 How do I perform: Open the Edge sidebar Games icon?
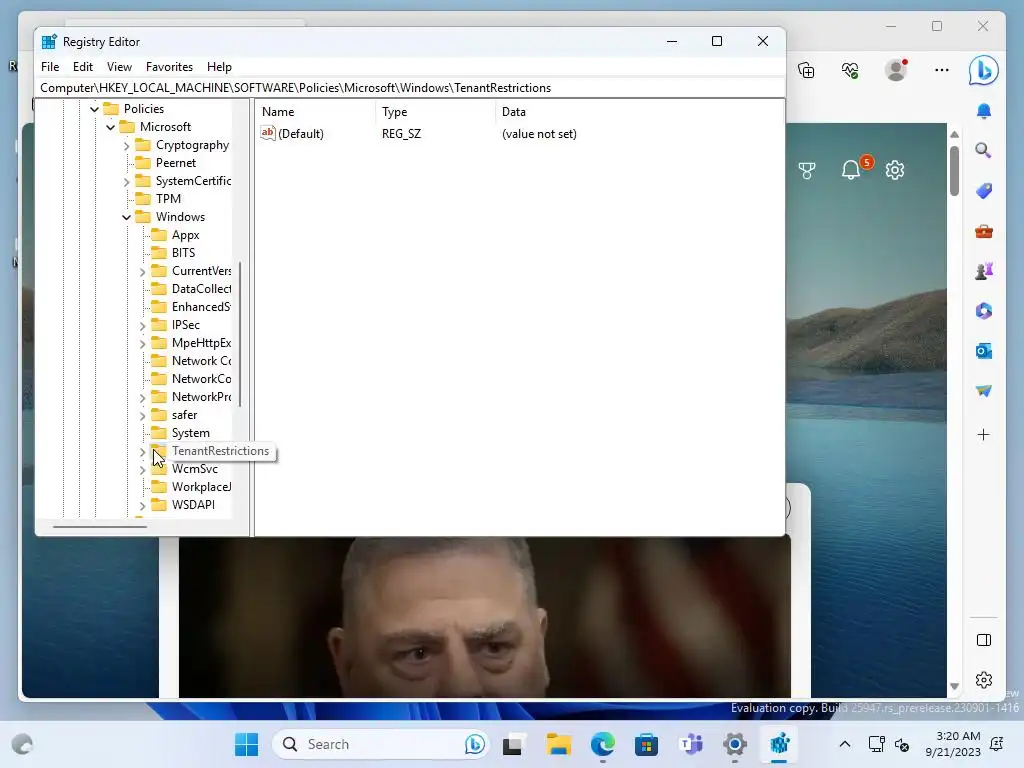(984, 270)
